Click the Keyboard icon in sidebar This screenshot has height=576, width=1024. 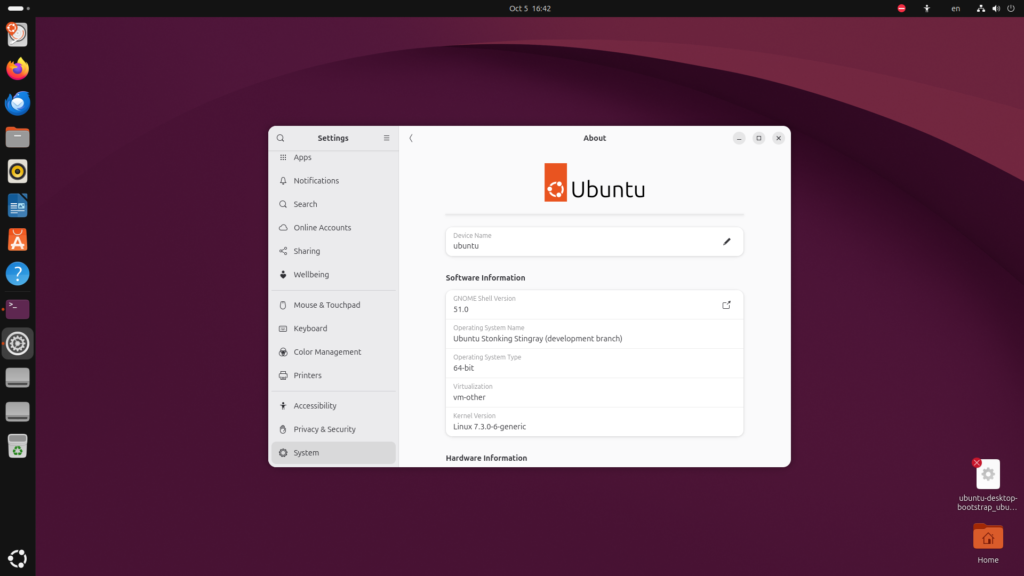(283, 328)
